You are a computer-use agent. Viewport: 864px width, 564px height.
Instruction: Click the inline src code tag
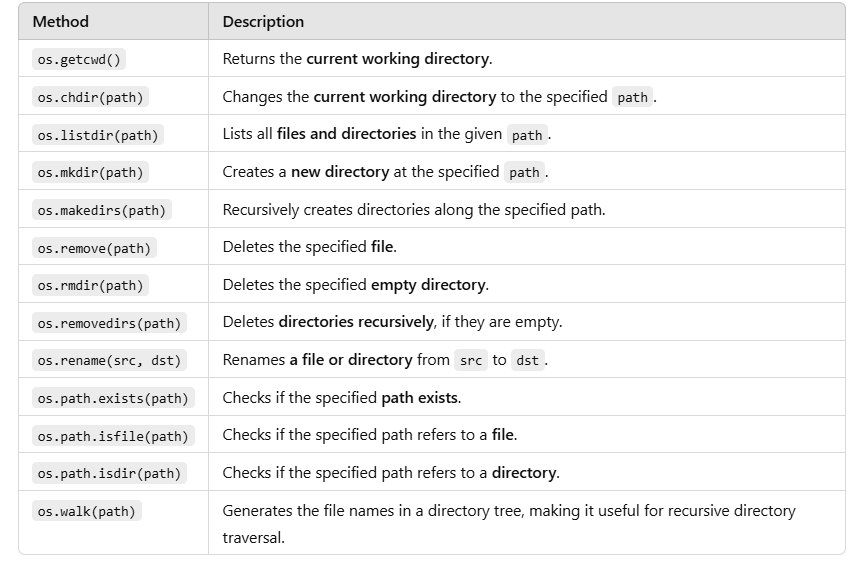(x=471, y=360)
